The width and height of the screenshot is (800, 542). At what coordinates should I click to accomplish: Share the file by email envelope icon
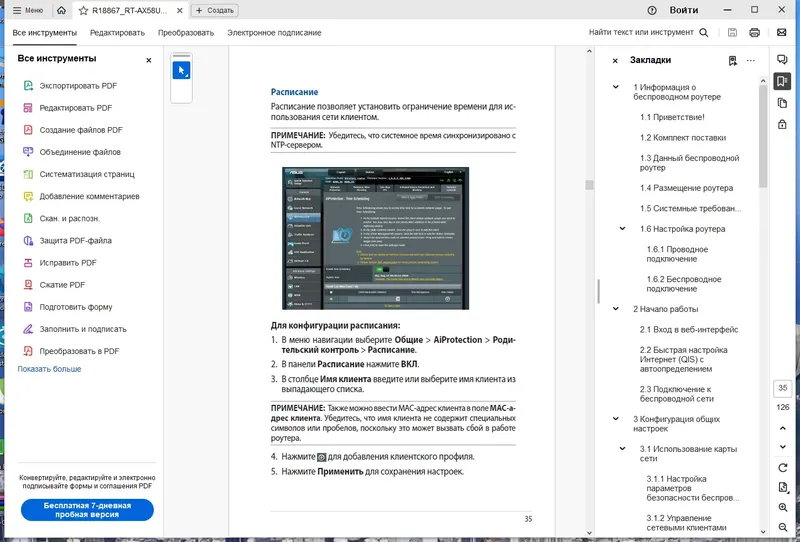(782, 33)
